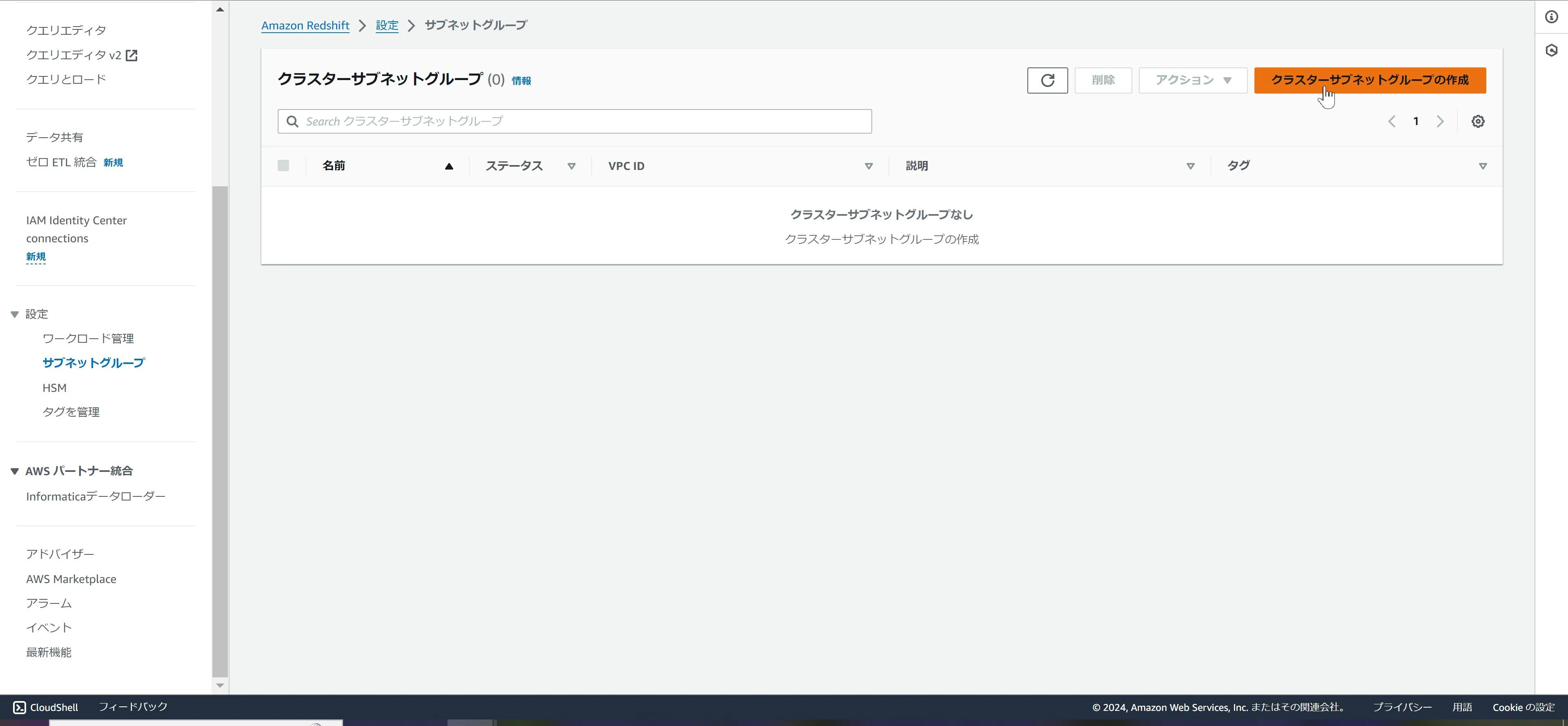Screen dimensions: 1568x726
Task: Click プライバシー link in footer
Action: coord(1402,707)
